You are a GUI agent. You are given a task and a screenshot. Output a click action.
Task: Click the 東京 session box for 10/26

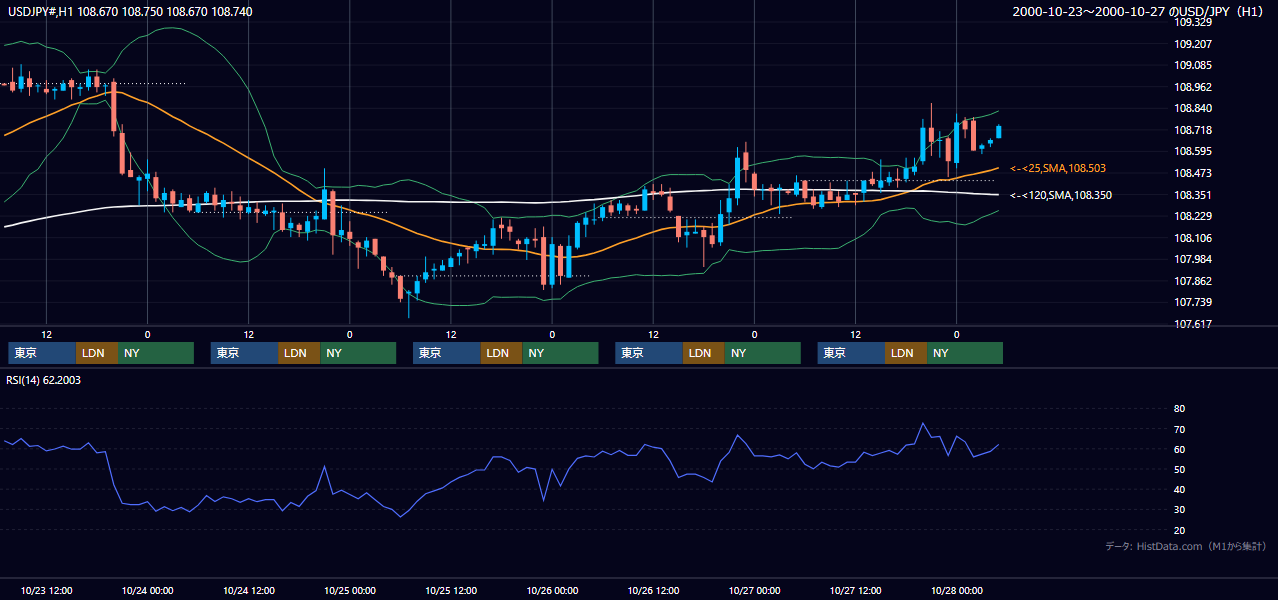pos(649,353)
